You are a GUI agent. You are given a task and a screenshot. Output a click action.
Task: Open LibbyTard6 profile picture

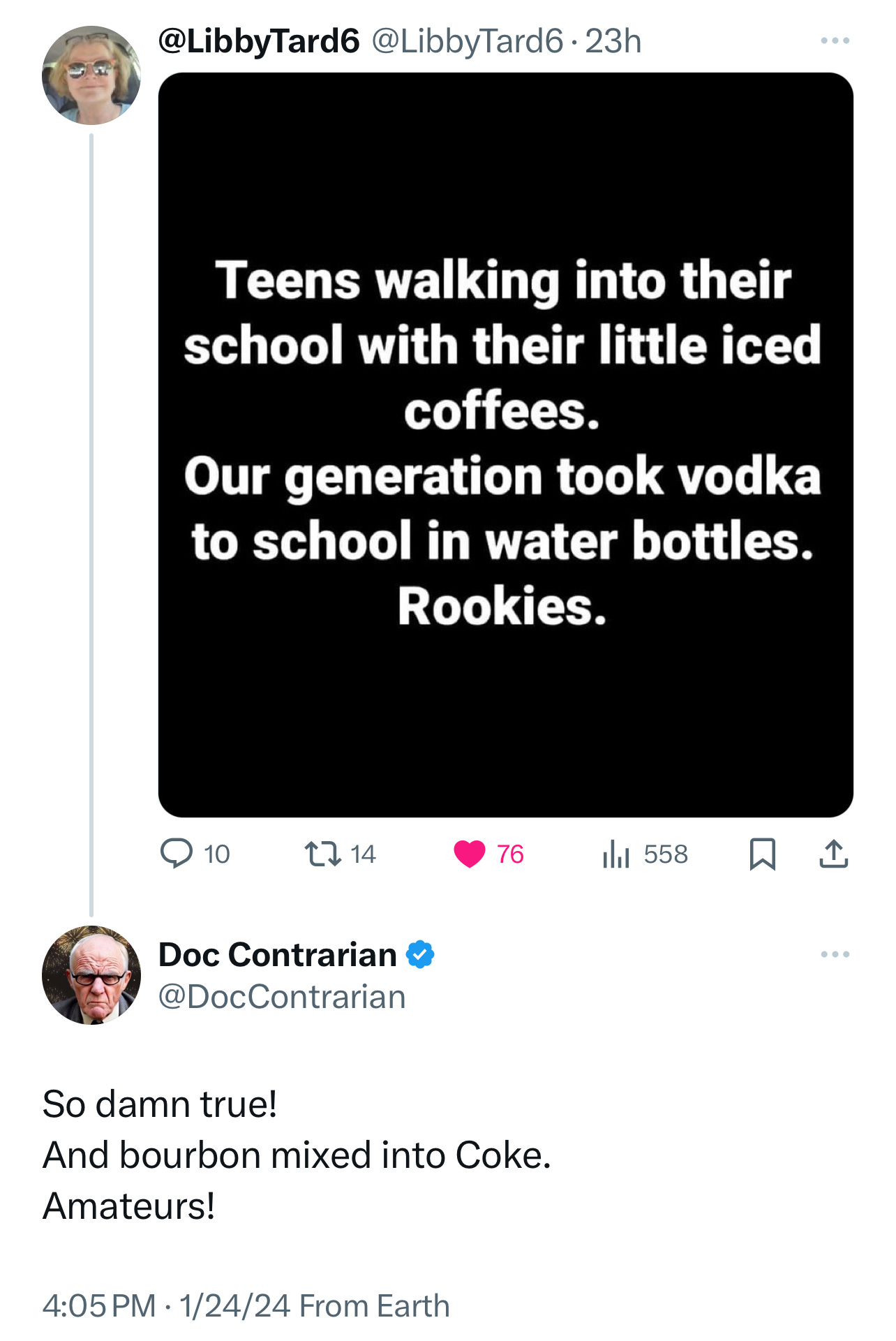[x=91, y=75]
